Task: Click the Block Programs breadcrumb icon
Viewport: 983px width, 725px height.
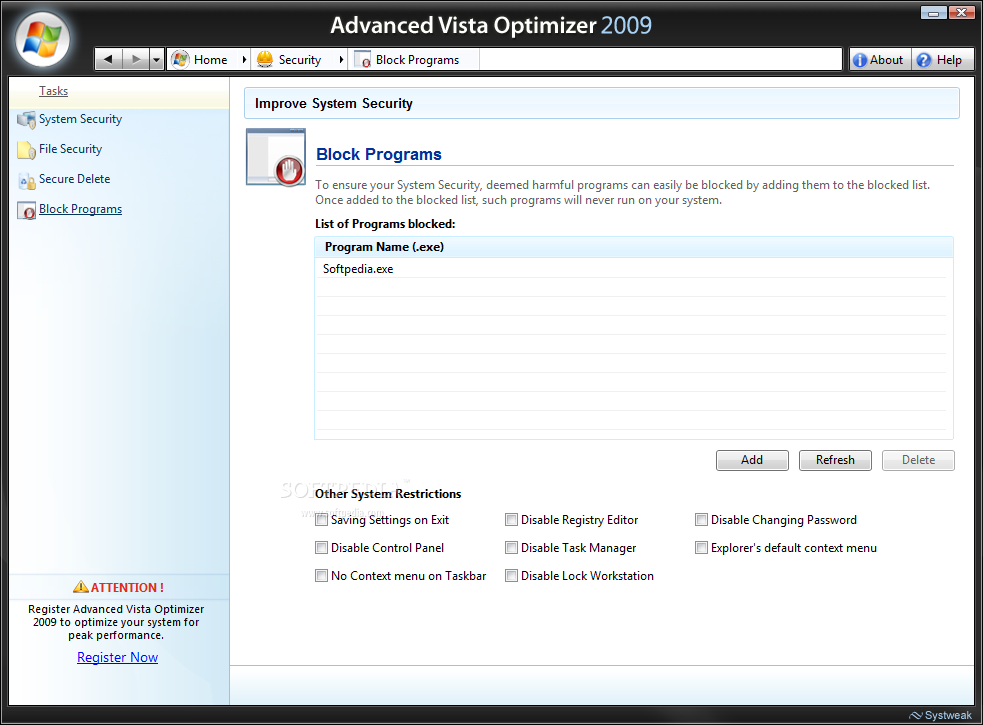Action: (x=362, y=60)
